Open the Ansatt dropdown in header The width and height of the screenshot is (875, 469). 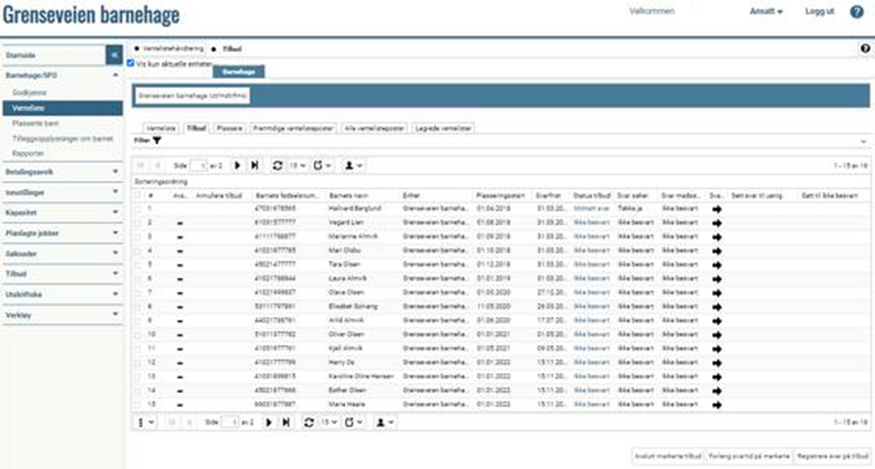click(x=766, y=12)
